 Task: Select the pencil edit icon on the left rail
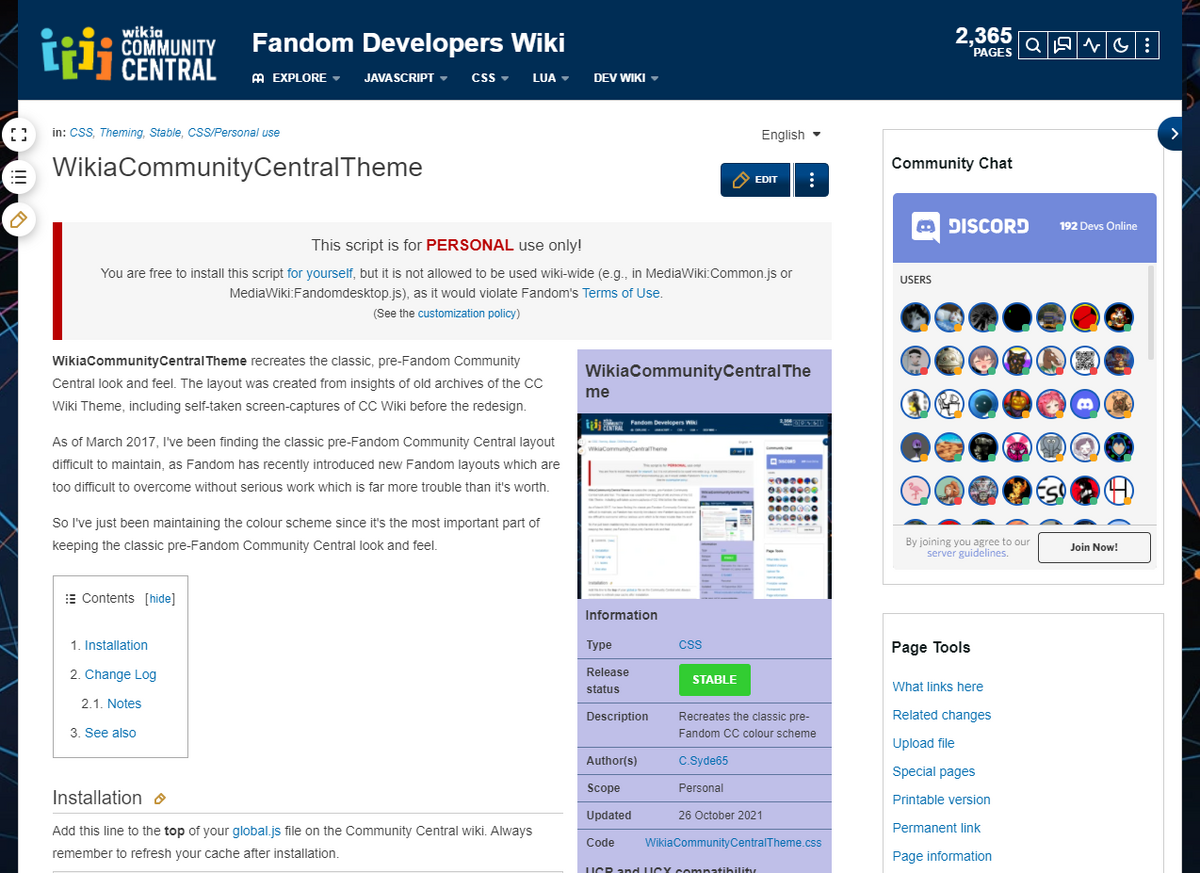click(18, 219)
